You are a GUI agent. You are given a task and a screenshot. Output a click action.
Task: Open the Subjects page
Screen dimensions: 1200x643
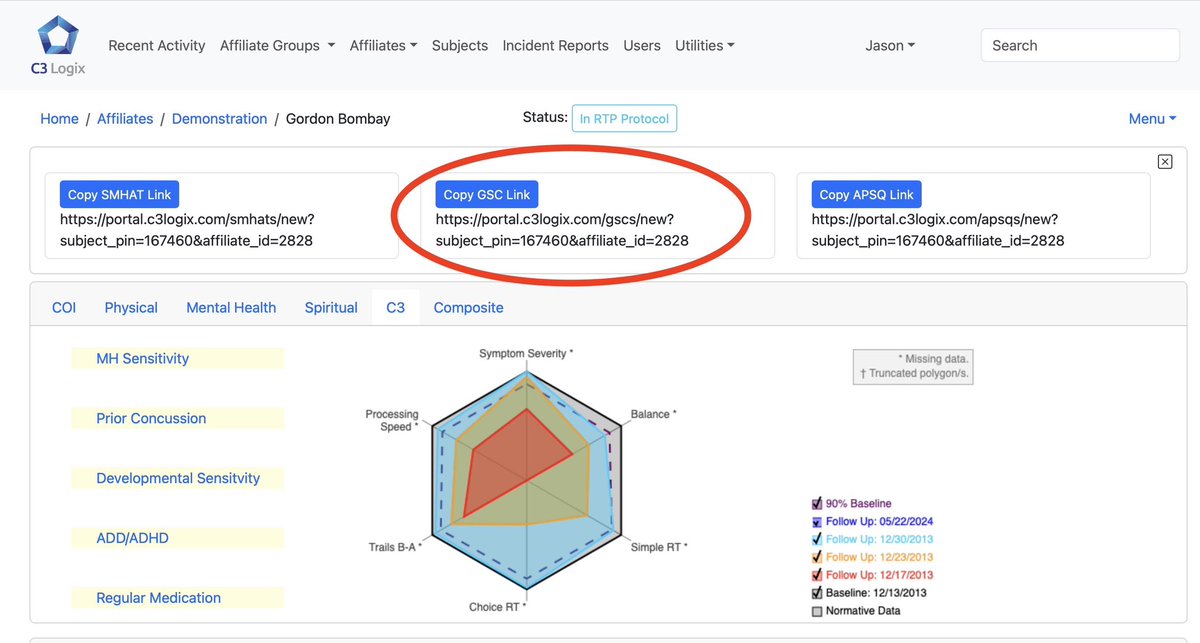point(460,45)
